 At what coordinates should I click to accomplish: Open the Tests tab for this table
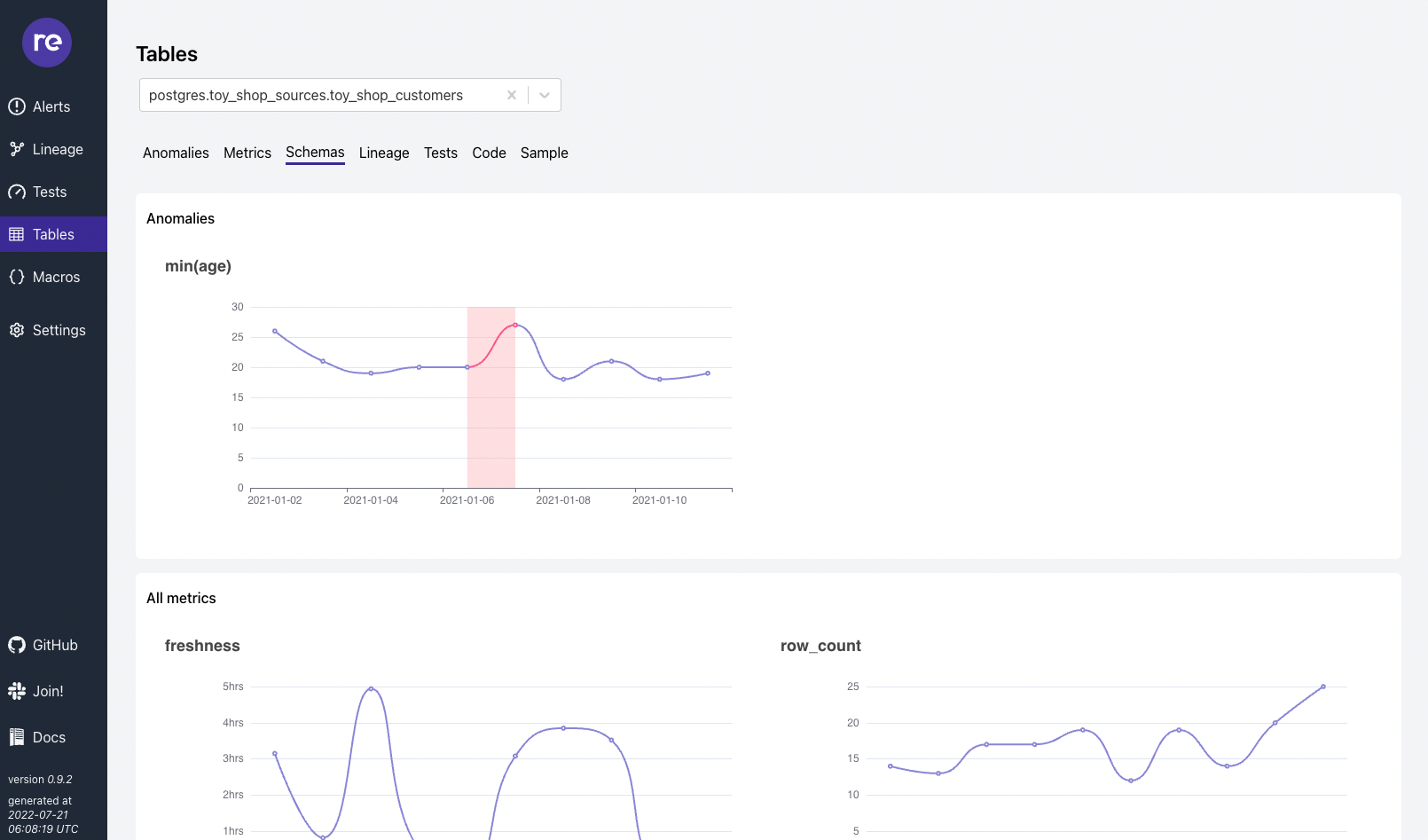point(441,153)
